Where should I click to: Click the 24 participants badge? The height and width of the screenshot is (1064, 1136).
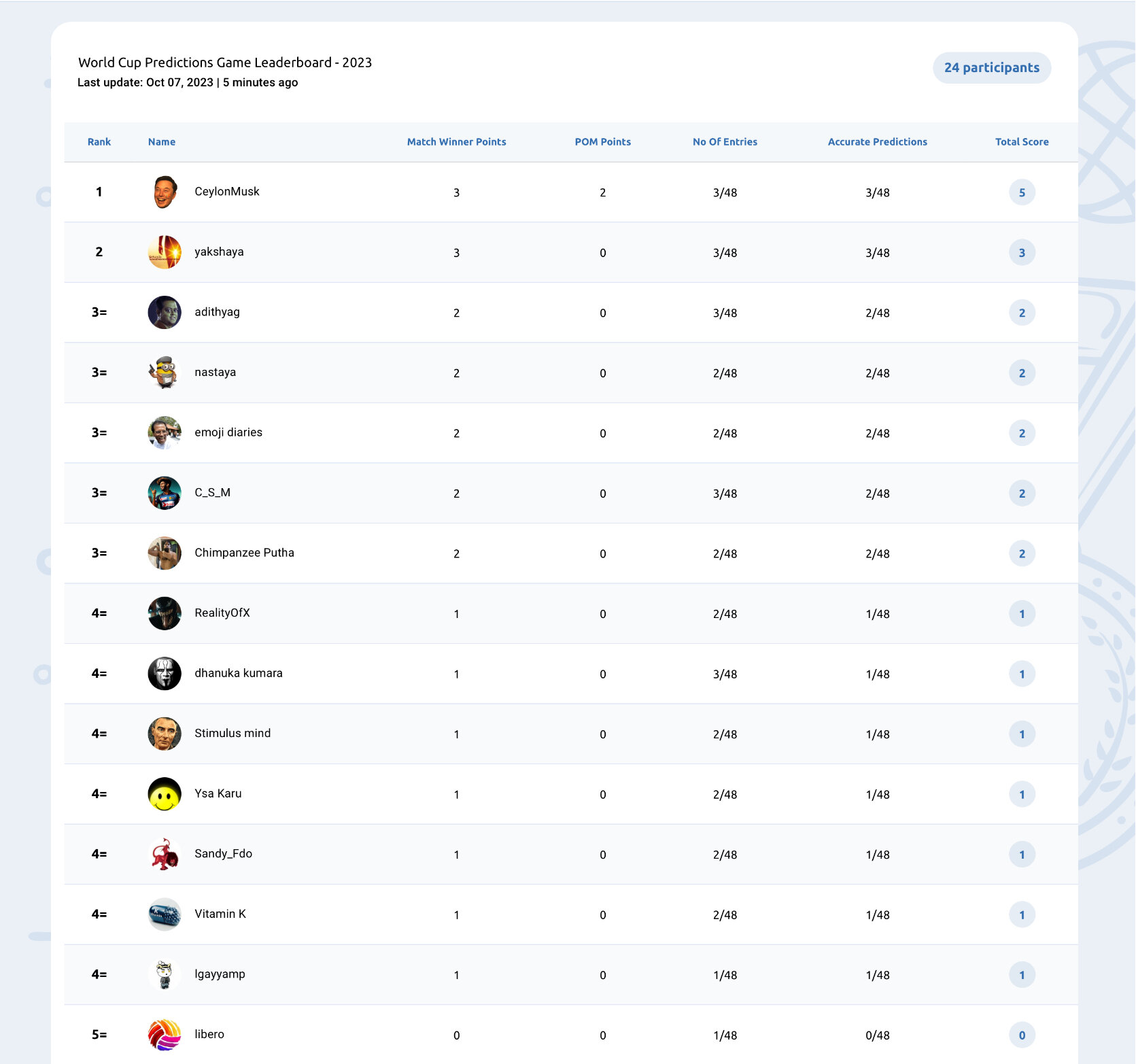point(992,68)
